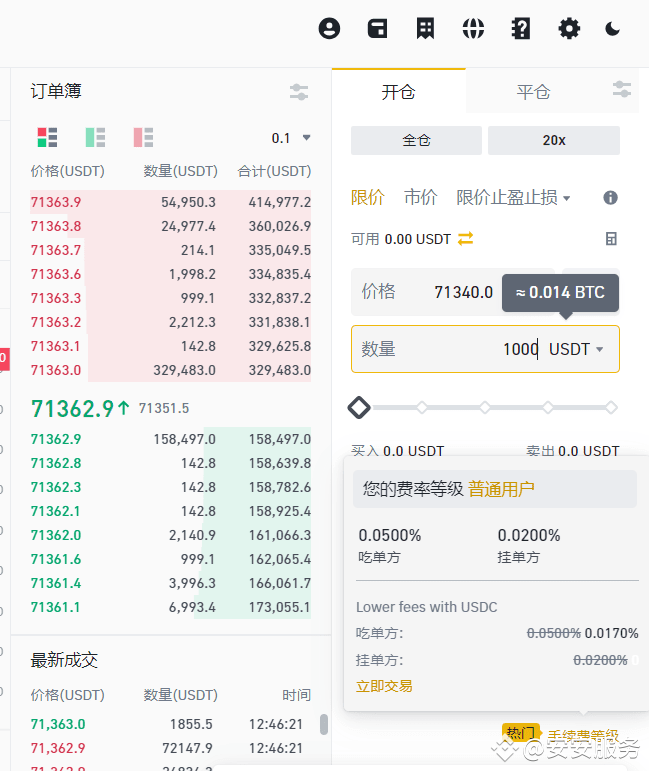The image size is (649, 771).
Task: Open the calculator icon
Action: click(x=611, y=239)
